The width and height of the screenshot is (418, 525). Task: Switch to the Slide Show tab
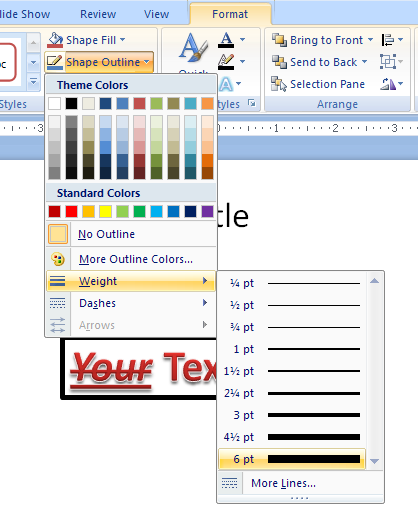pyautogui.click(x=24, y=14)
